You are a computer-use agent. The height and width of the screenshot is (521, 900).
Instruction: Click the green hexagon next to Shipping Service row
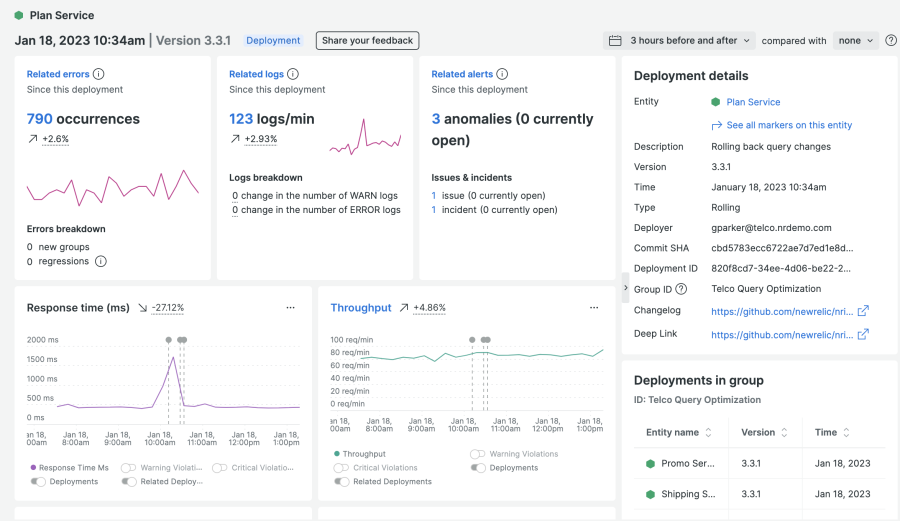(x=650, y=494)
